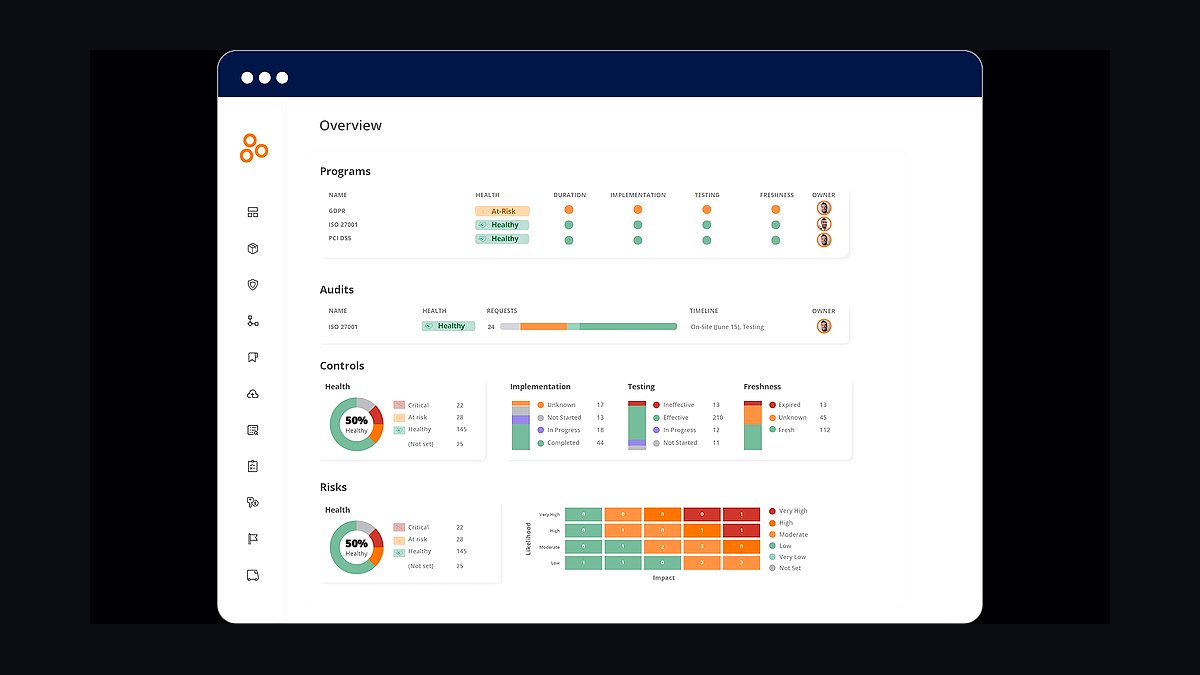
Task: Click the Implementation stacked bar chart
Action: pyautogui.click(x=521, y=425)
